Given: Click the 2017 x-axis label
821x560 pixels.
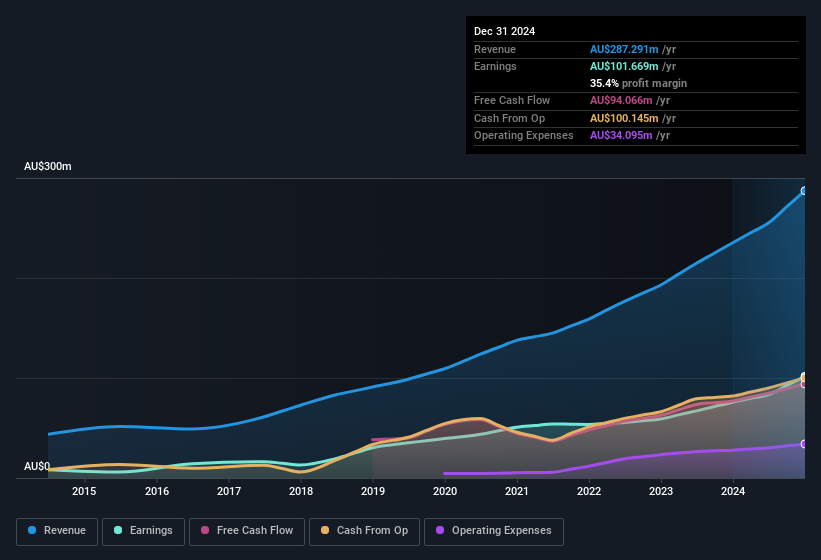Looking at the screenshot, I should (x=229, y=491).
